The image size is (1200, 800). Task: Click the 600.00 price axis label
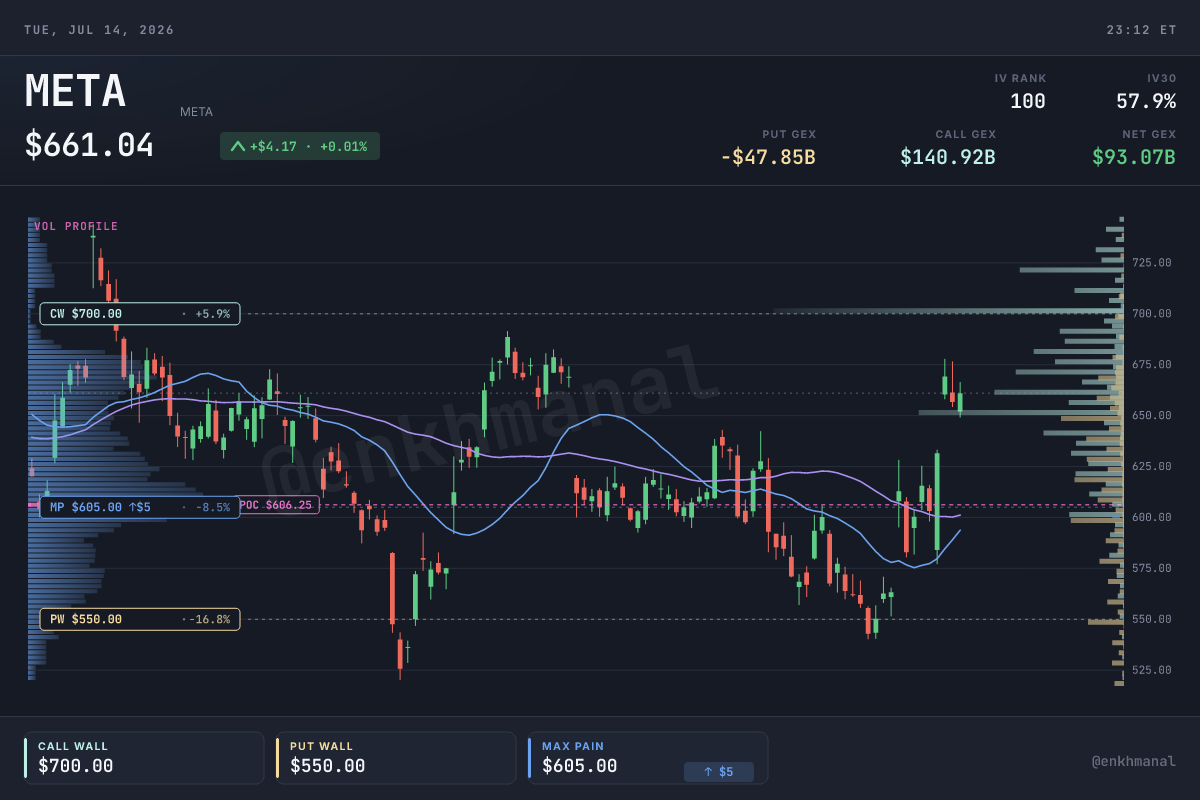1152,517
